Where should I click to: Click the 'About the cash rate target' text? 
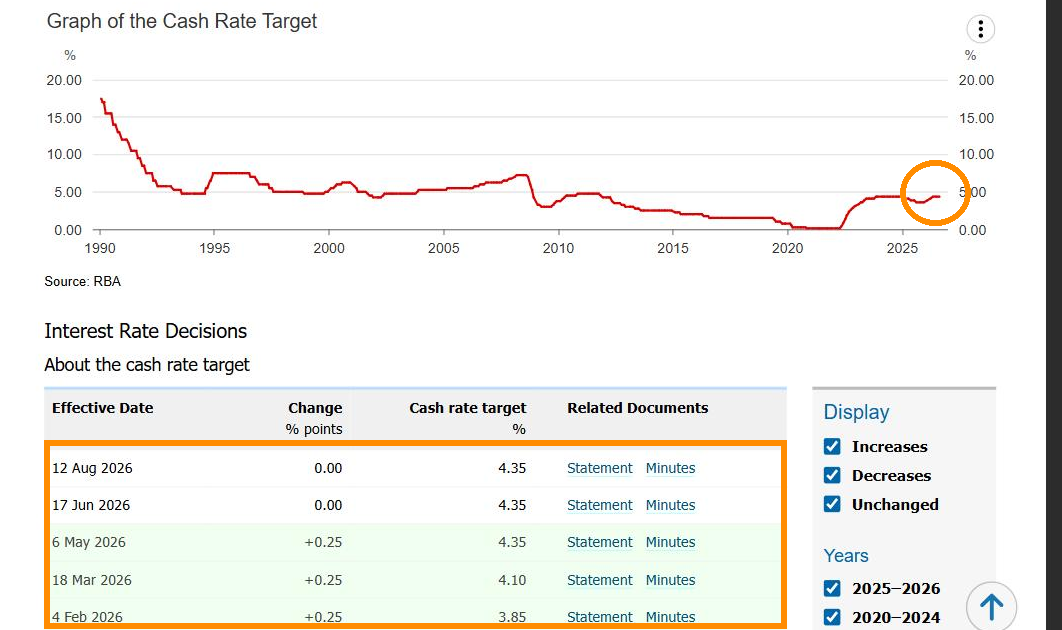coord(147,364)
